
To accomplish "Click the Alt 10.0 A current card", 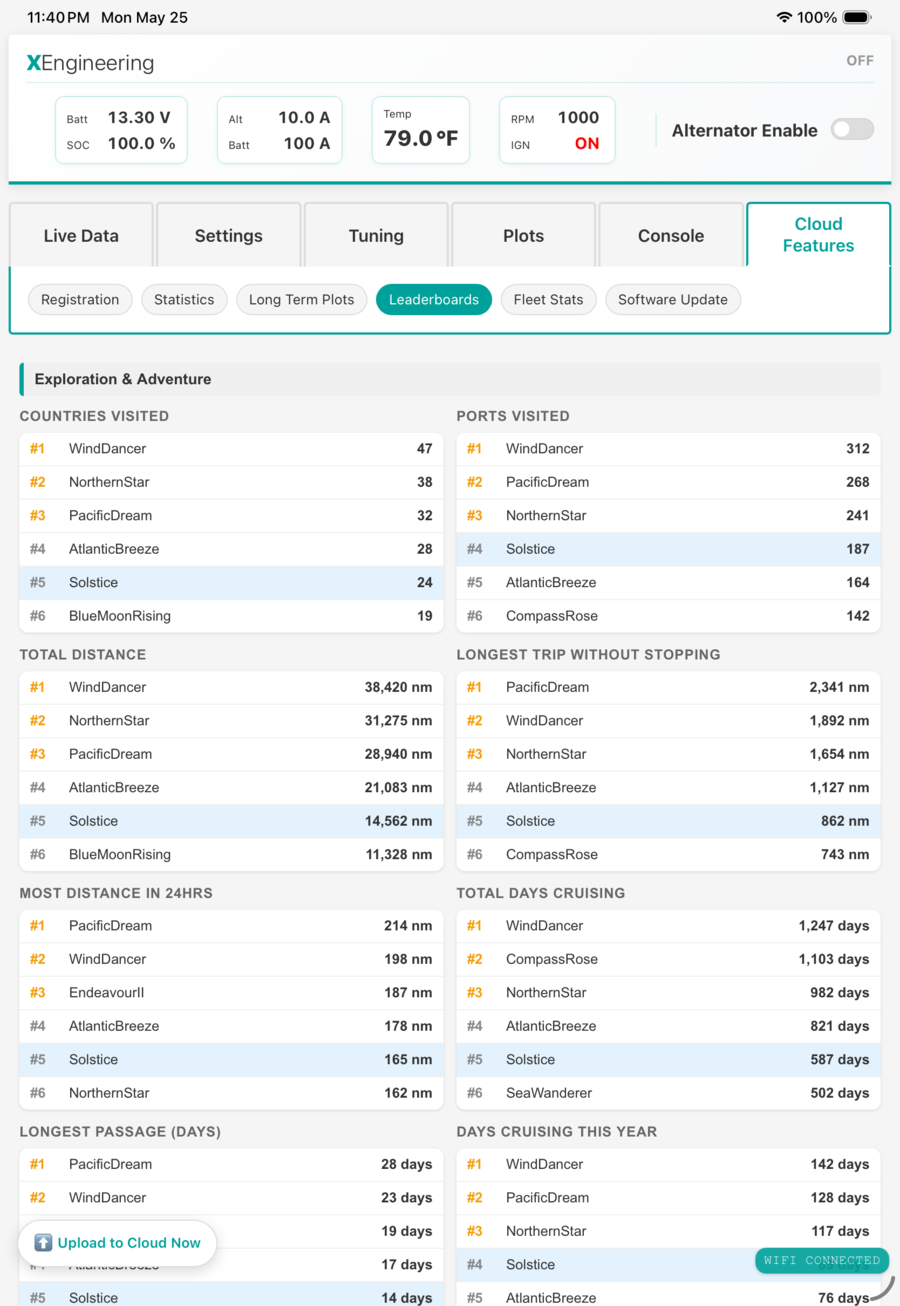I will [x=280, y=130].
